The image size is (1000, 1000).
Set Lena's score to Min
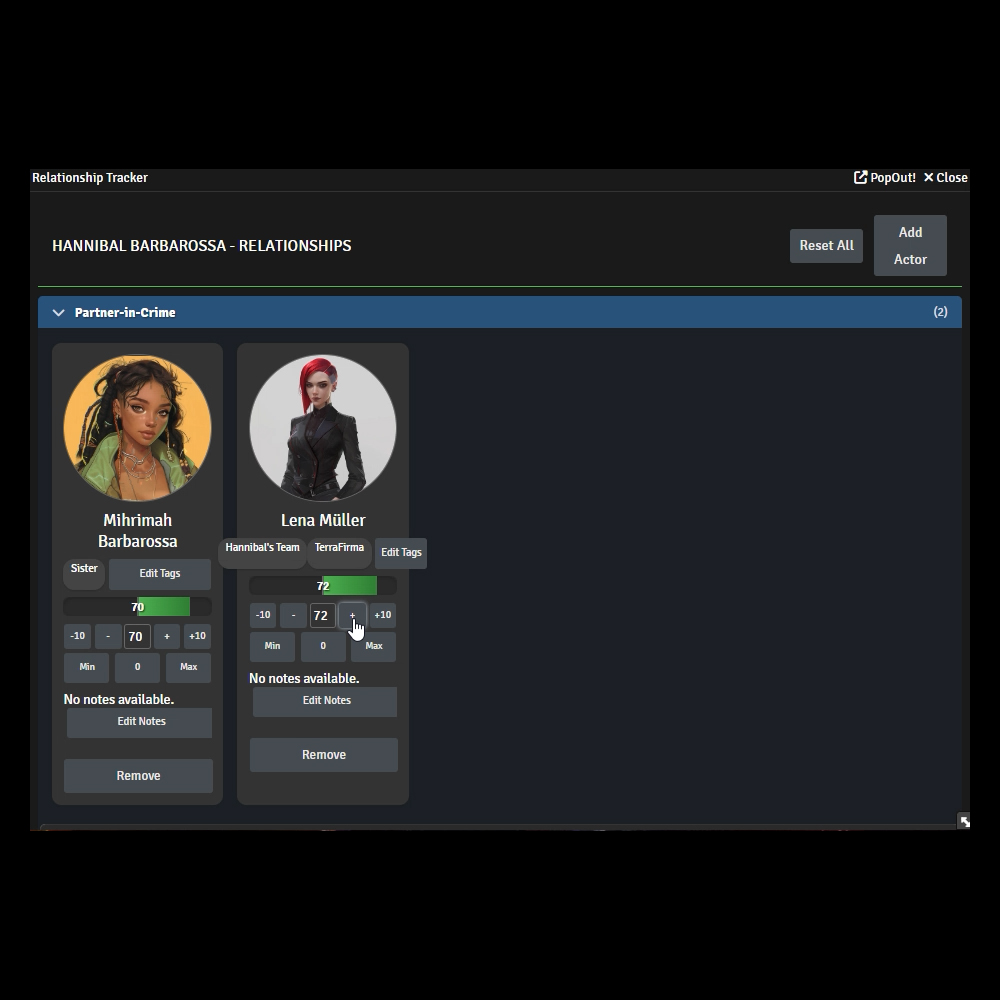[272, 646]
